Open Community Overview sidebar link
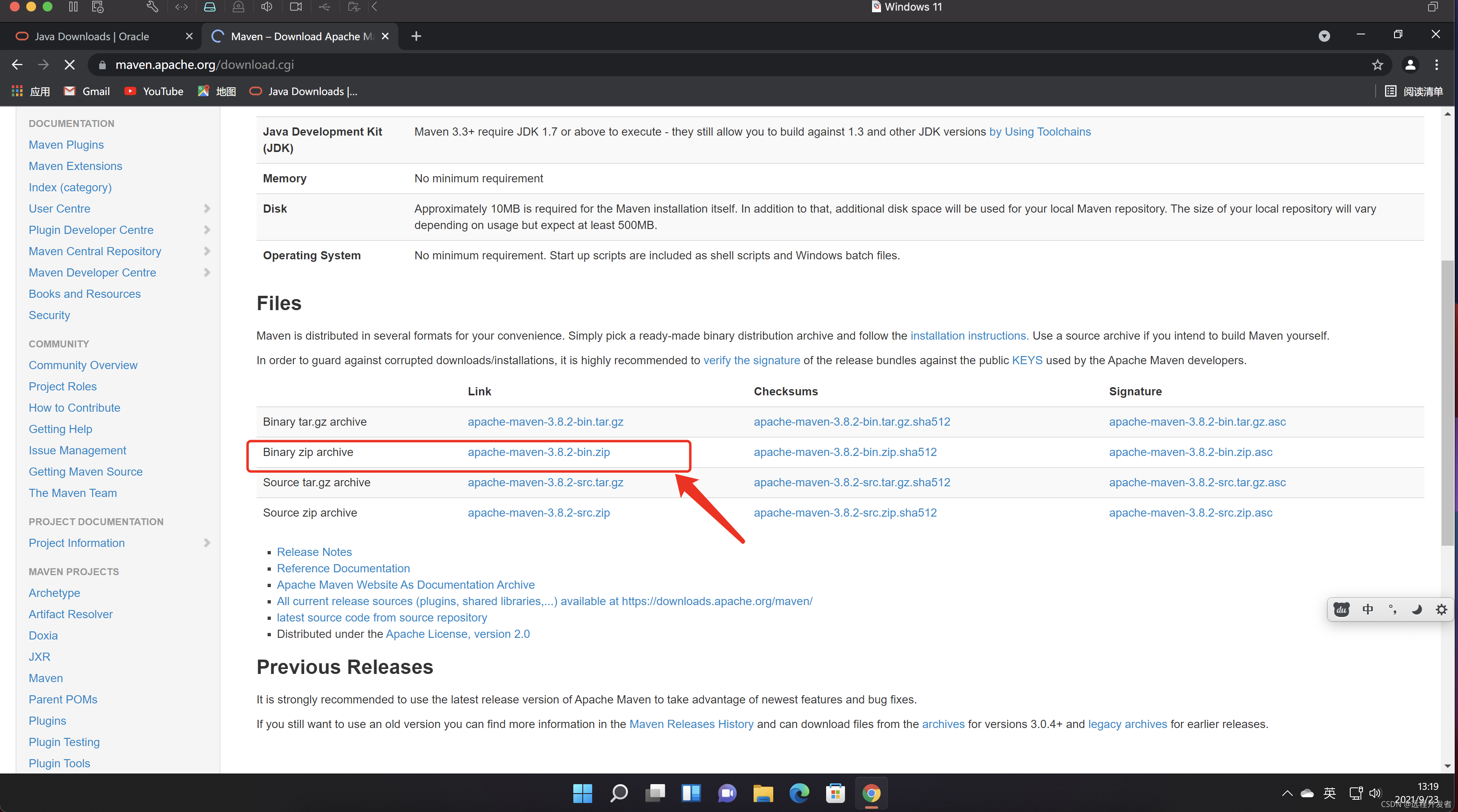The image size is (1458, 812). tap(83, 365)
